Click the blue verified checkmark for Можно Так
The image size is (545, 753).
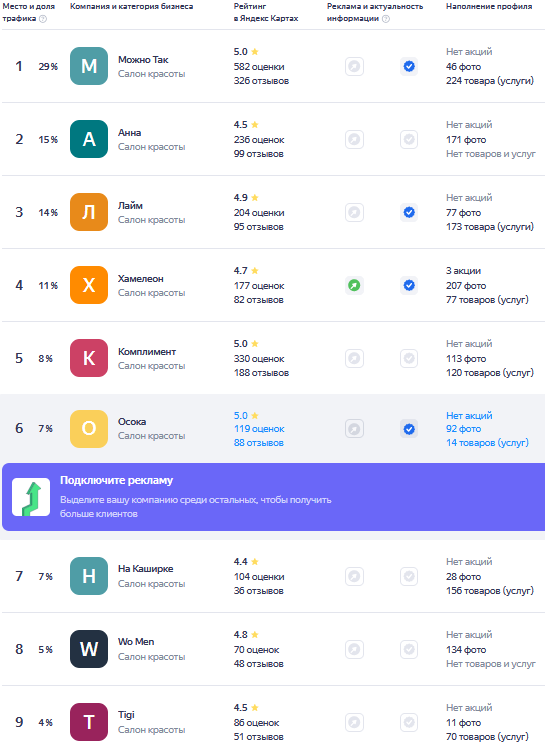click(409, 66)
